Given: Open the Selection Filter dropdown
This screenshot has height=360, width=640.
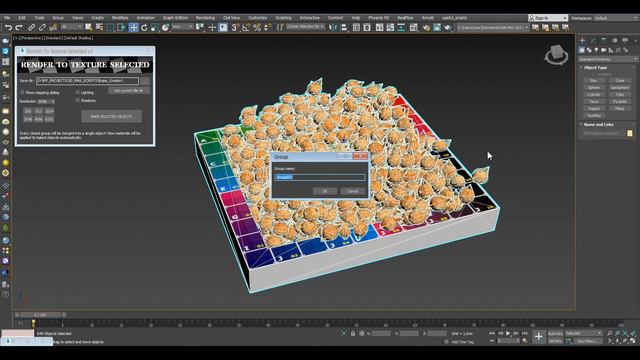Looking at the screenshot, I should click(71, 27).
